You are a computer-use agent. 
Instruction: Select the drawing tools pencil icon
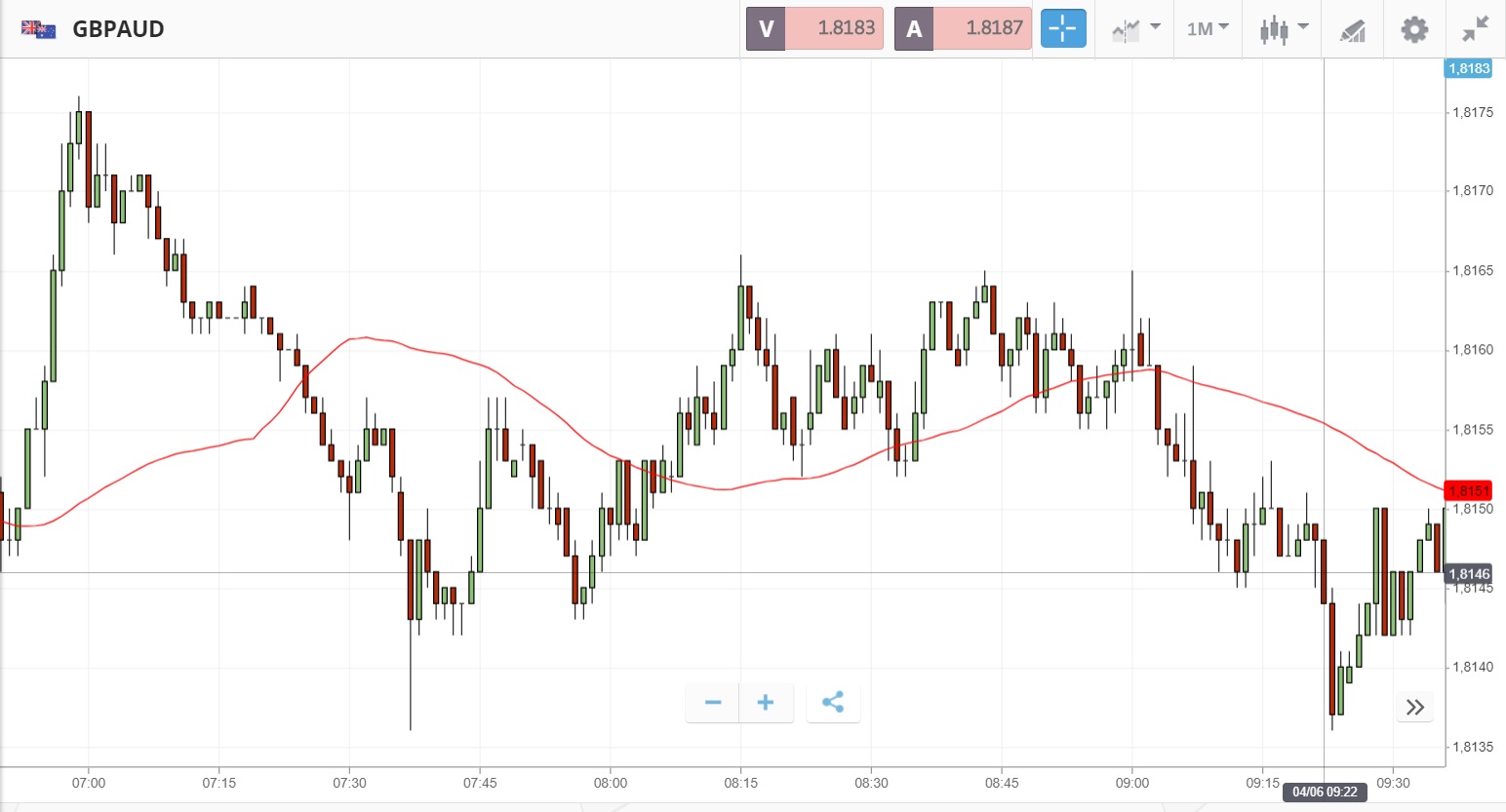[x=1352, y=30]
